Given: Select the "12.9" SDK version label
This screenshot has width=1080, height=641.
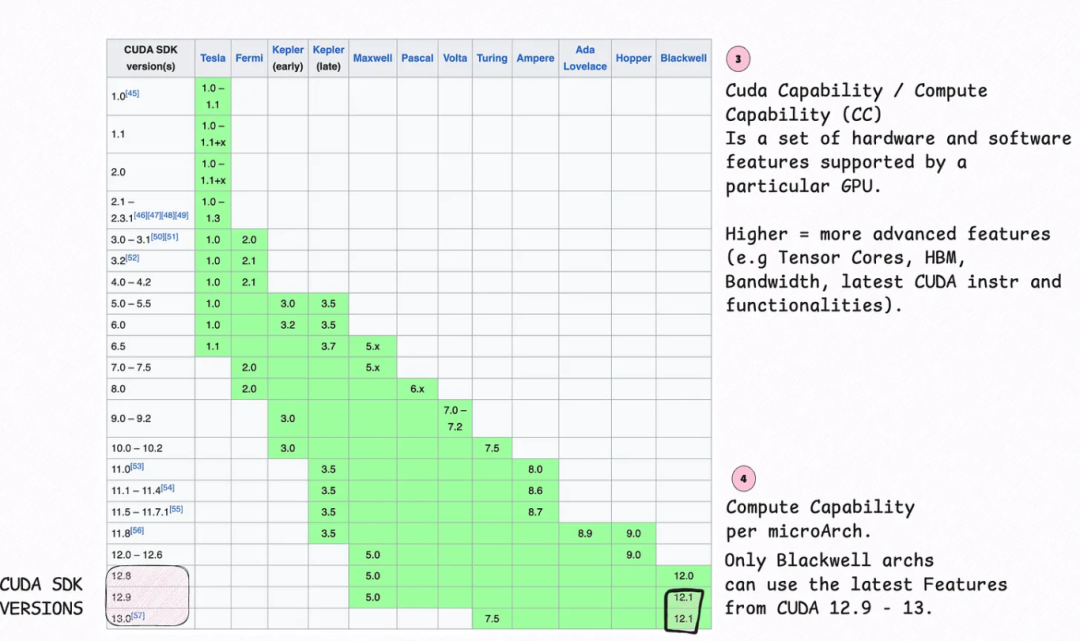Looking at the screenshot, I should [121, 598].
